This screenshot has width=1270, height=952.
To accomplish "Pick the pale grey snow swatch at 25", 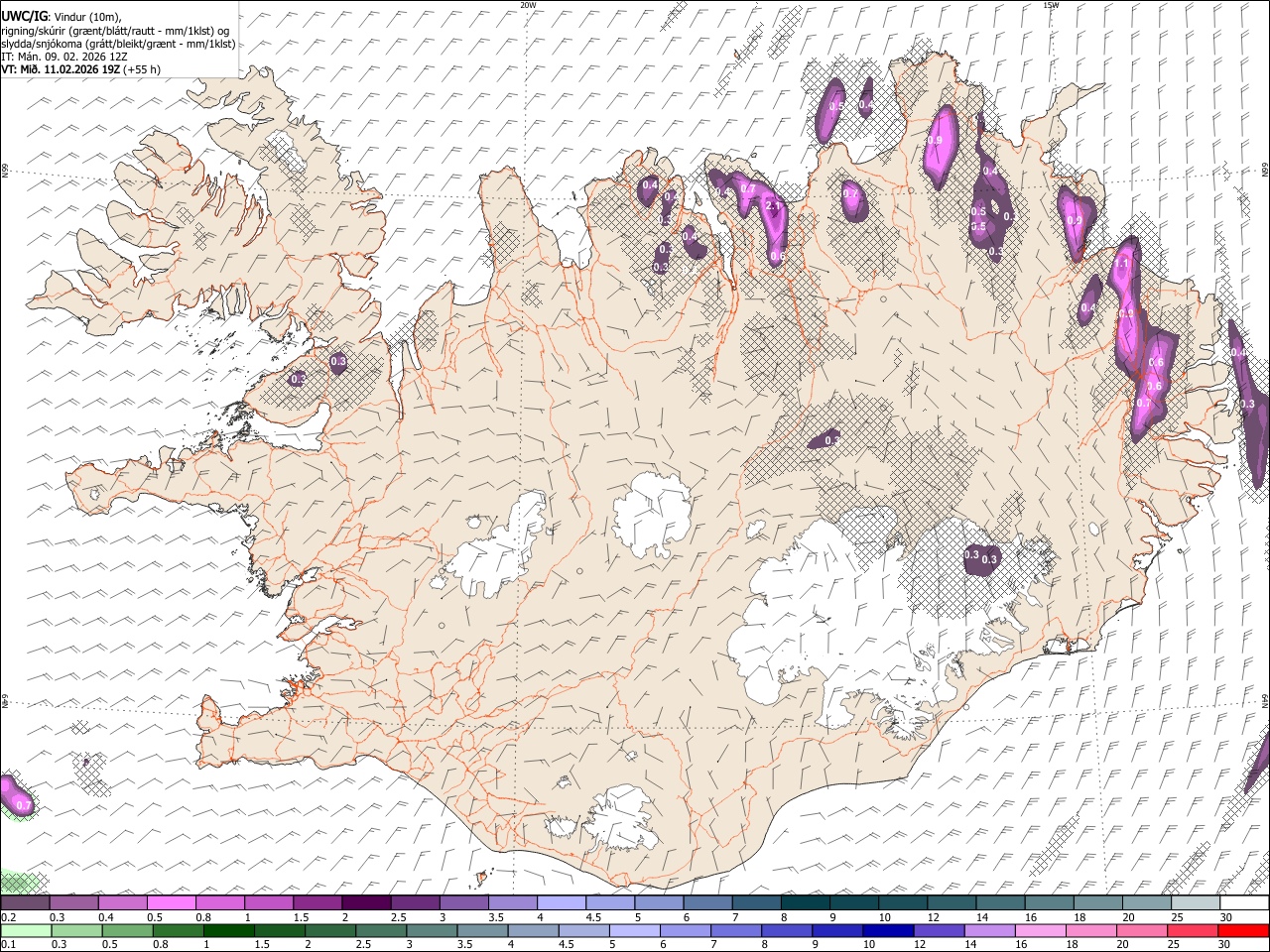I will click(x=1196, y=903).
